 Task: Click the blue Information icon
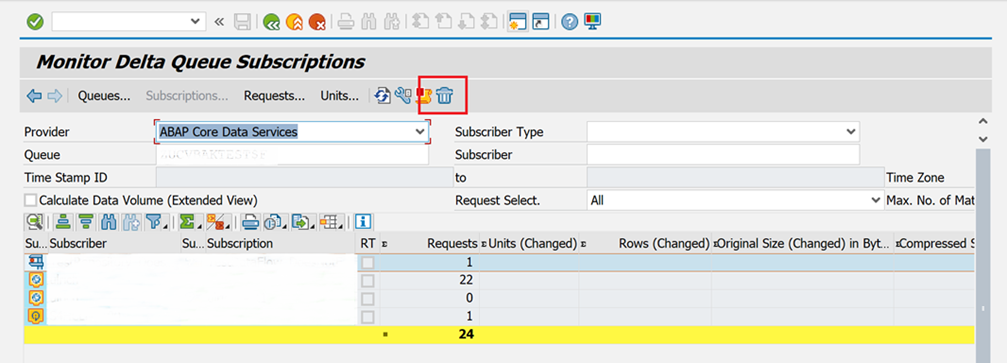point(363,222)
